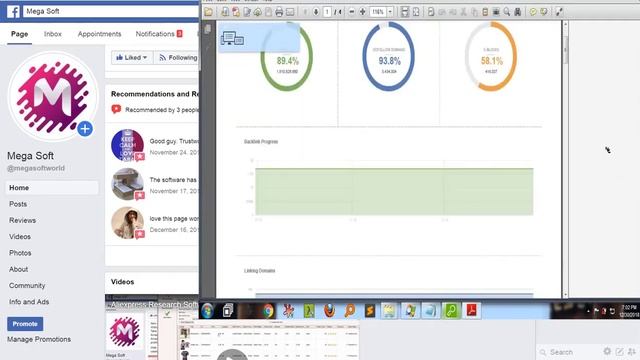This screenshot has width=640, height=360.
Task: Click the 89.4% green donut chart
Action: 287,56
